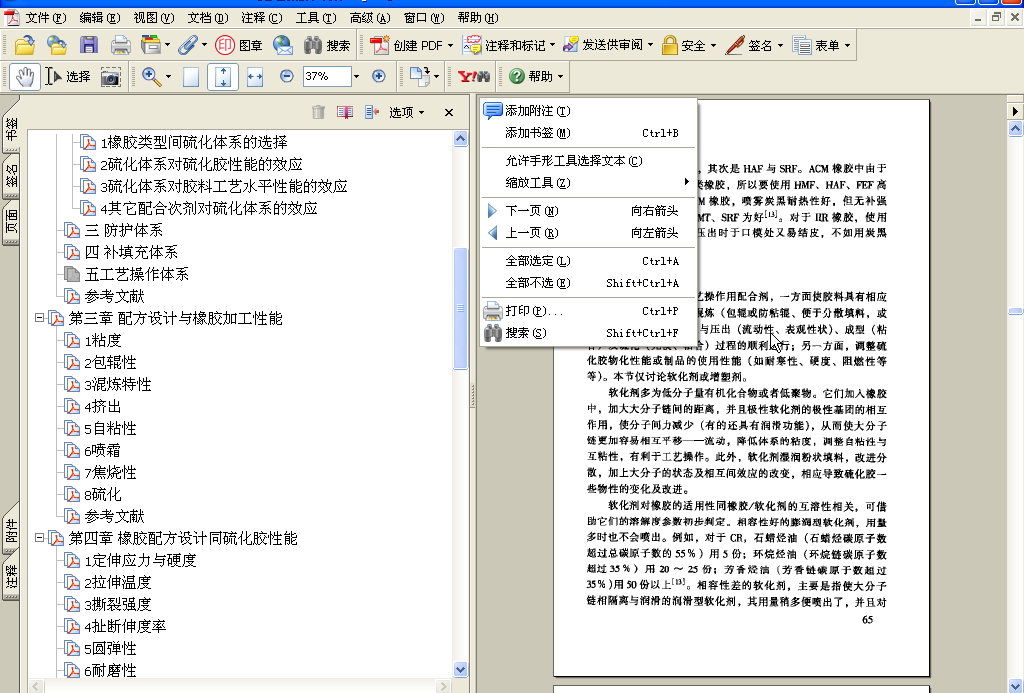The width and height of the screenshot is (1024, 693).
Task: Toggle the Fit Page view button
Action: [223, 77]
